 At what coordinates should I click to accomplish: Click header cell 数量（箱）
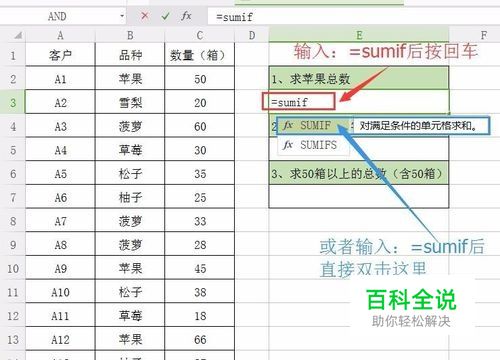200,55
